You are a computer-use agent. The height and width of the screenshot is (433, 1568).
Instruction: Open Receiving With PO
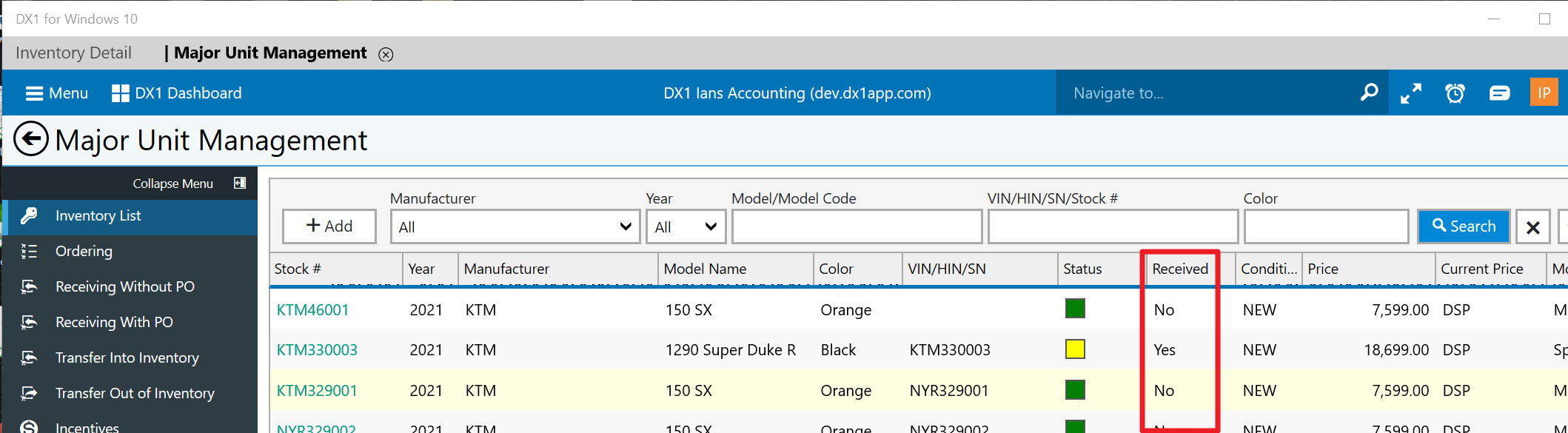130,323
